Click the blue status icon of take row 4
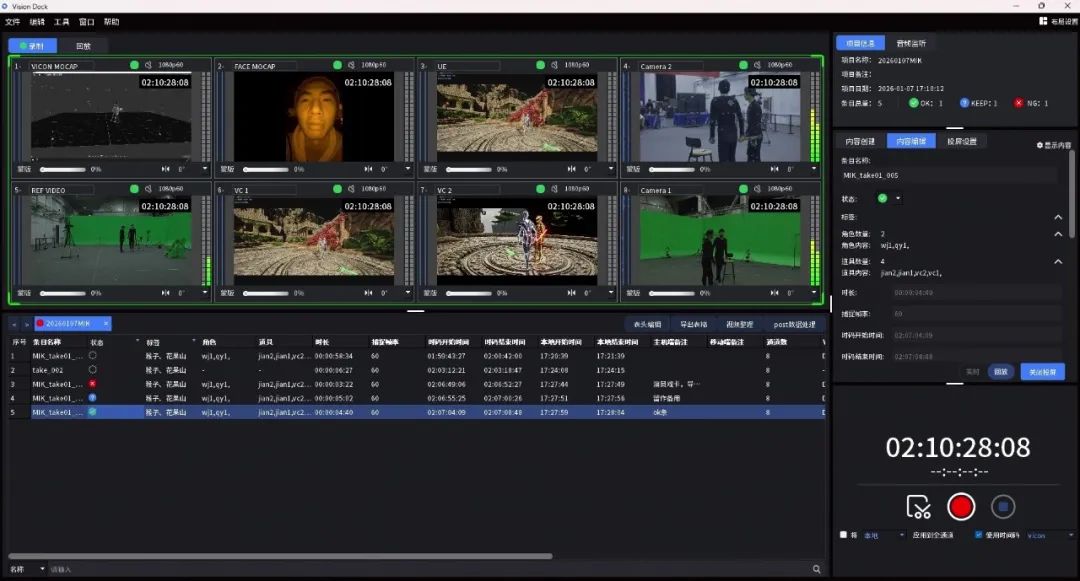 tap(92, 398)
